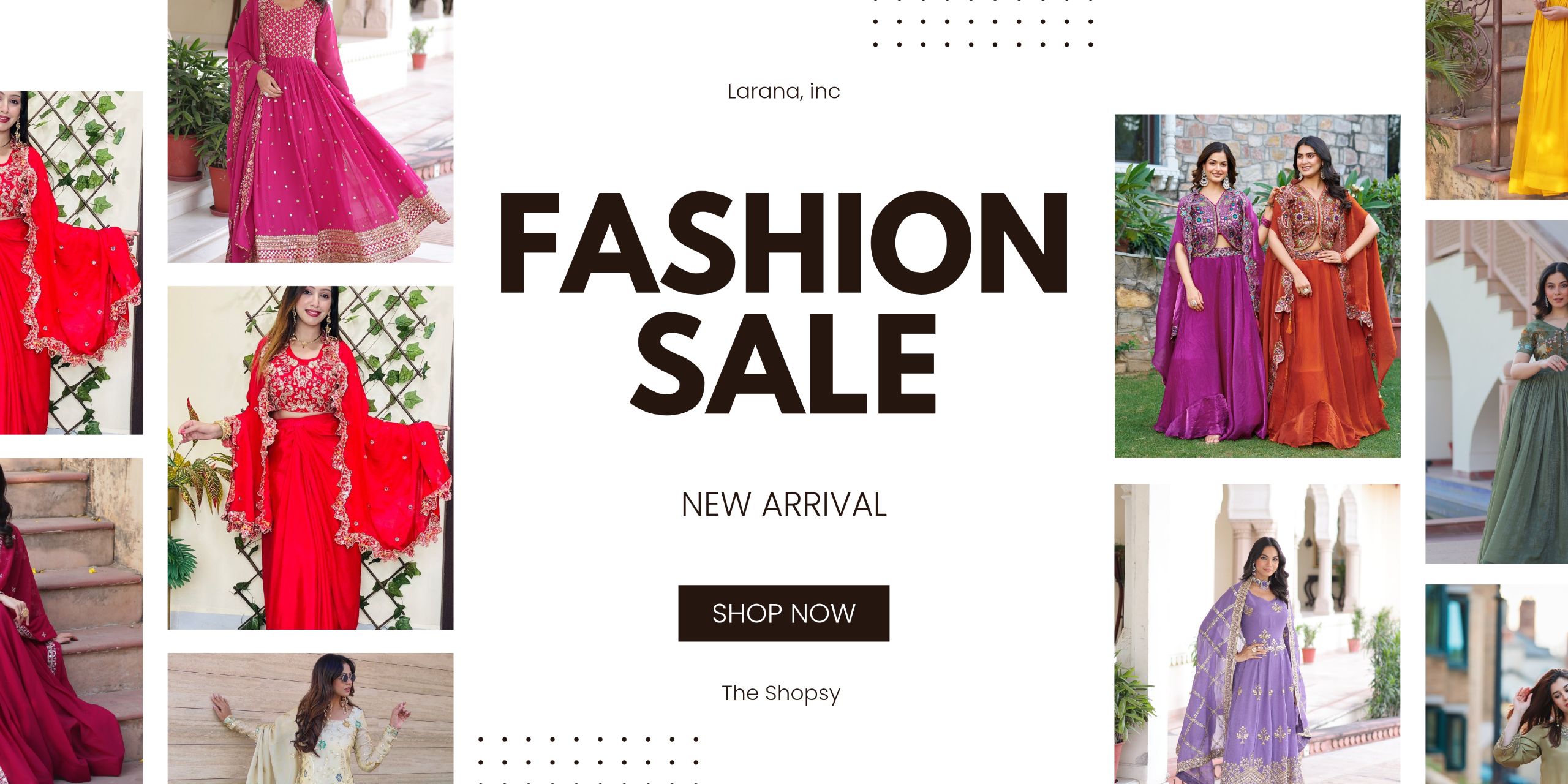Image resolution: width=1568 pixels, height=784 pixels.
Task: Open the pink anarkali gown photo
Action: tap(311, 131)
